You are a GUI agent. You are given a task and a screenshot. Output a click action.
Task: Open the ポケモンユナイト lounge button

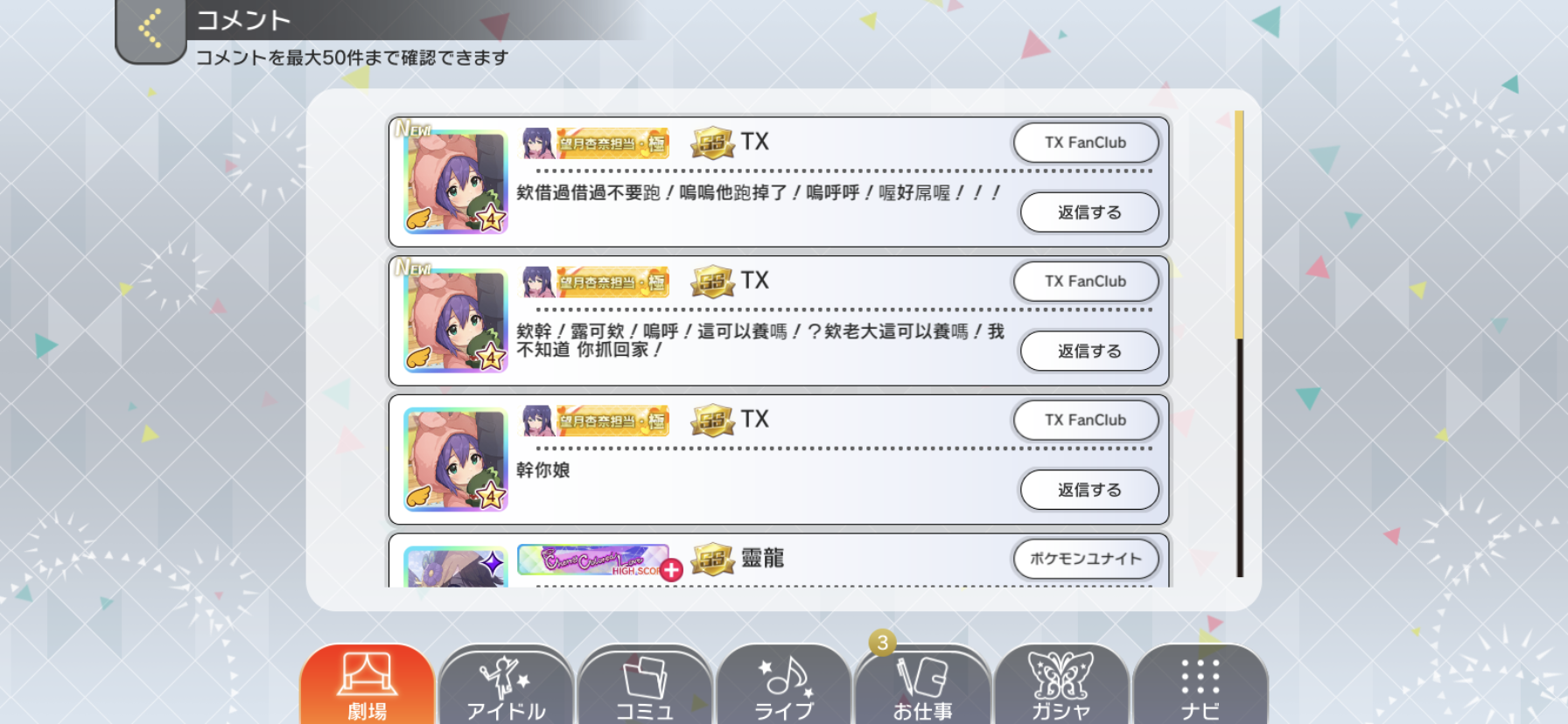coord(1086,559)
